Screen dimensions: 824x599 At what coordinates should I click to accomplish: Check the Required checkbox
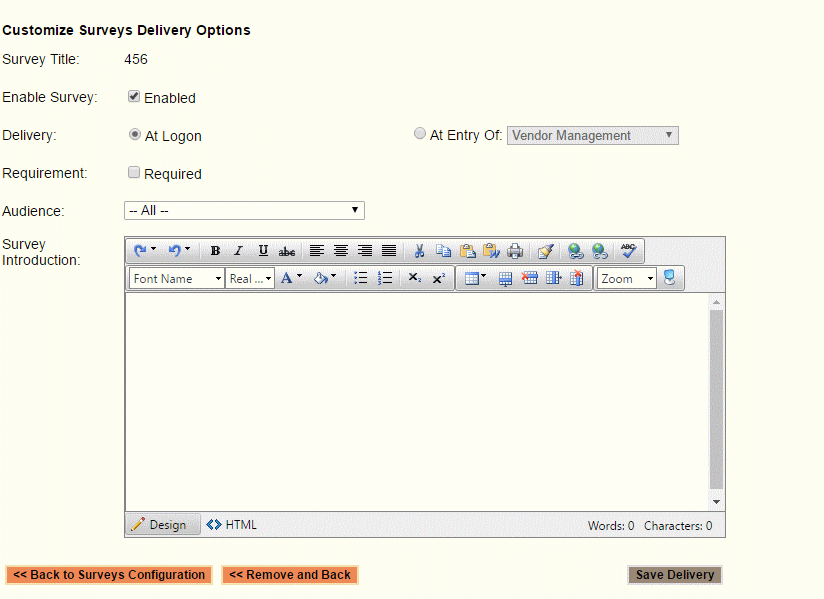tap(134, 172)
